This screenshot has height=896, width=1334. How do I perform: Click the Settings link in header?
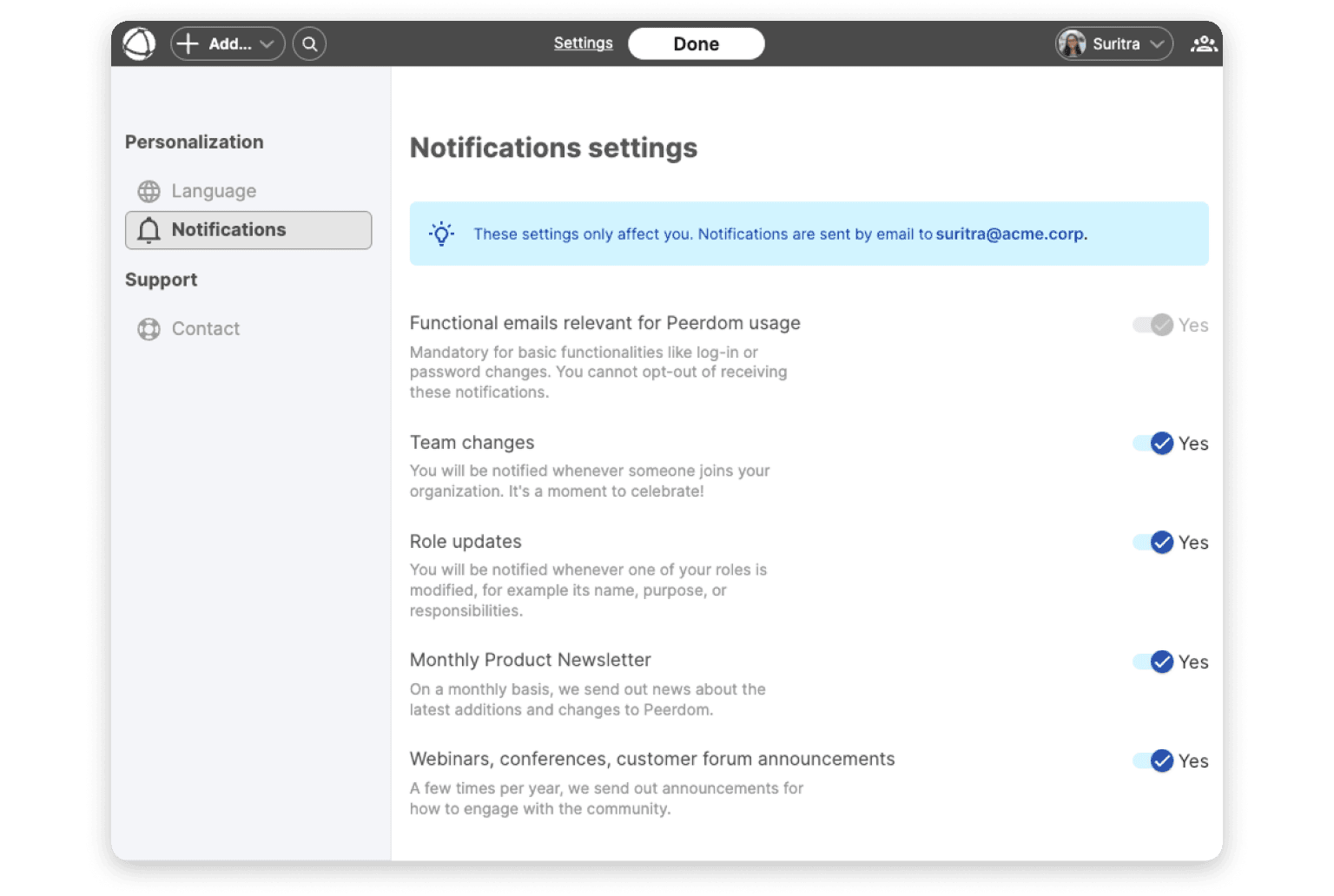point(583,43)
